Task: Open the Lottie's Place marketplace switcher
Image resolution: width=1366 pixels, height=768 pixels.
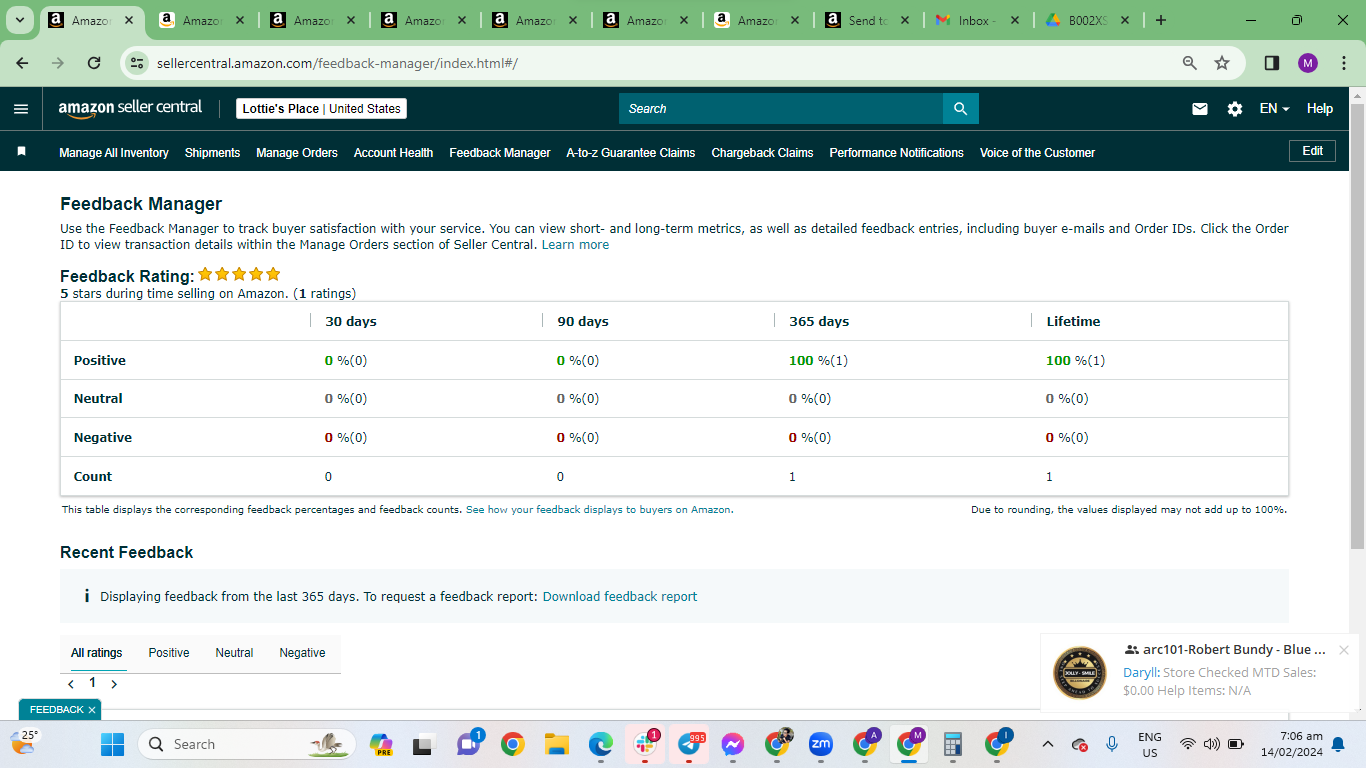Action: tap(322, 109)
